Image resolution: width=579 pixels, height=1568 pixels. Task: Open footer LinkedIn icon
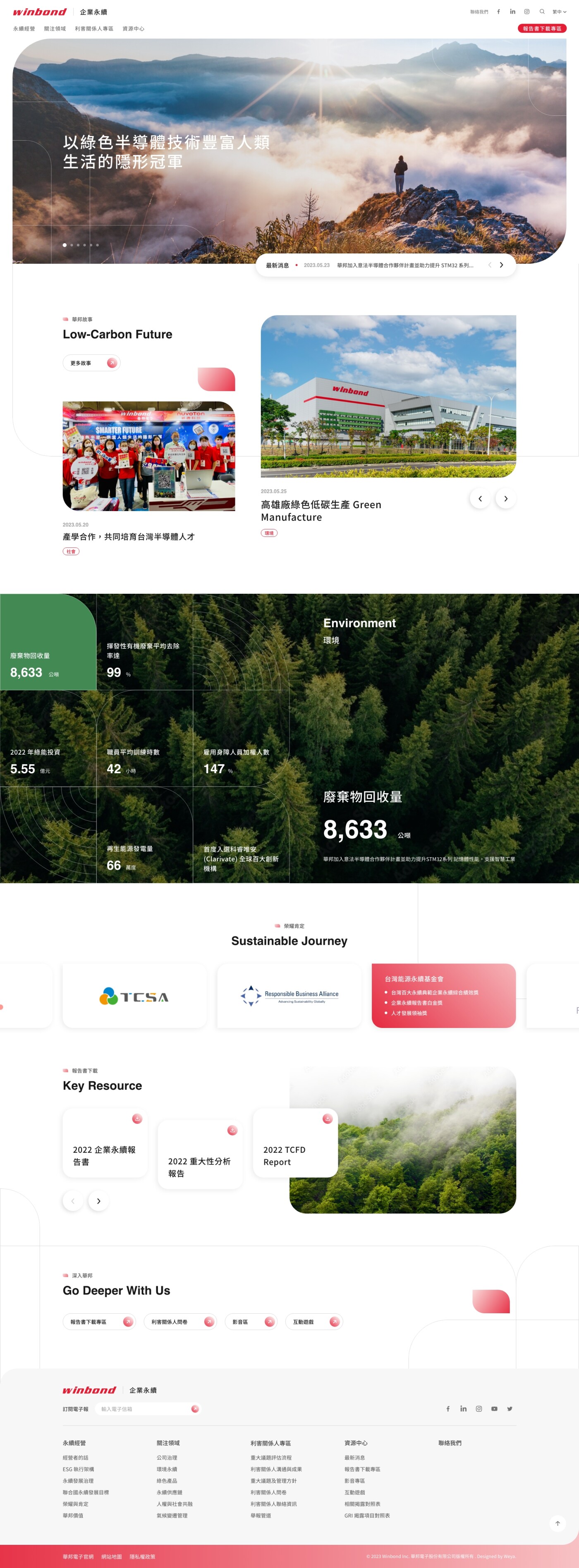point(463,1408)
